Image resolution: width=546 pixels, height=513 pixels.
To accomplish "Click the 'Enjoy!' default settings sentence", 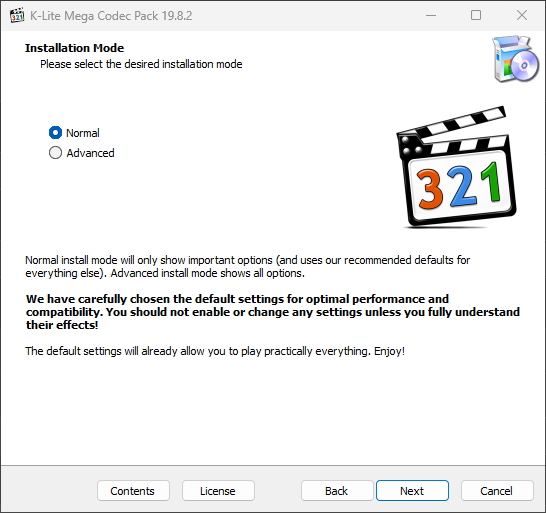I will (x=215, y=351).
